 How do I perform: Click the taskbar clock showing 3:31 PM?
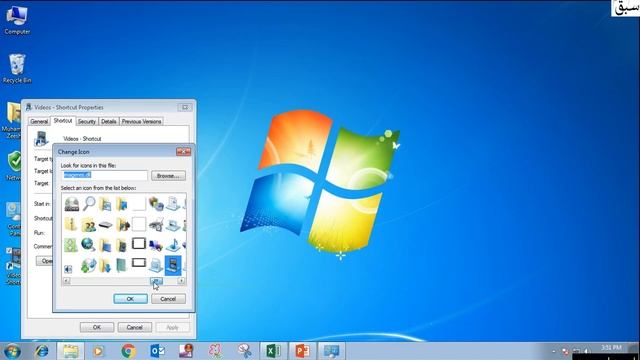coord(611,348)
